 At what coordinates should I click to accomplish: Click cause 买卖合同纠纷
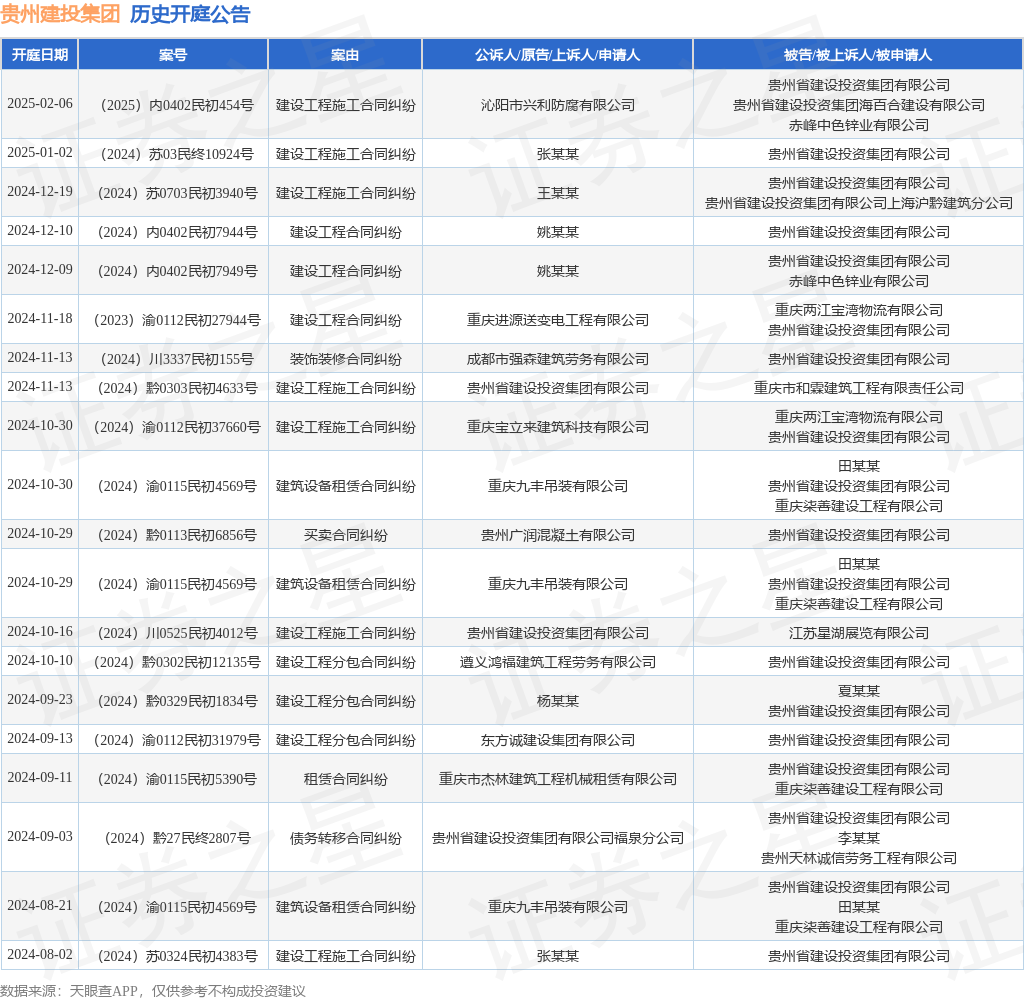345,535
